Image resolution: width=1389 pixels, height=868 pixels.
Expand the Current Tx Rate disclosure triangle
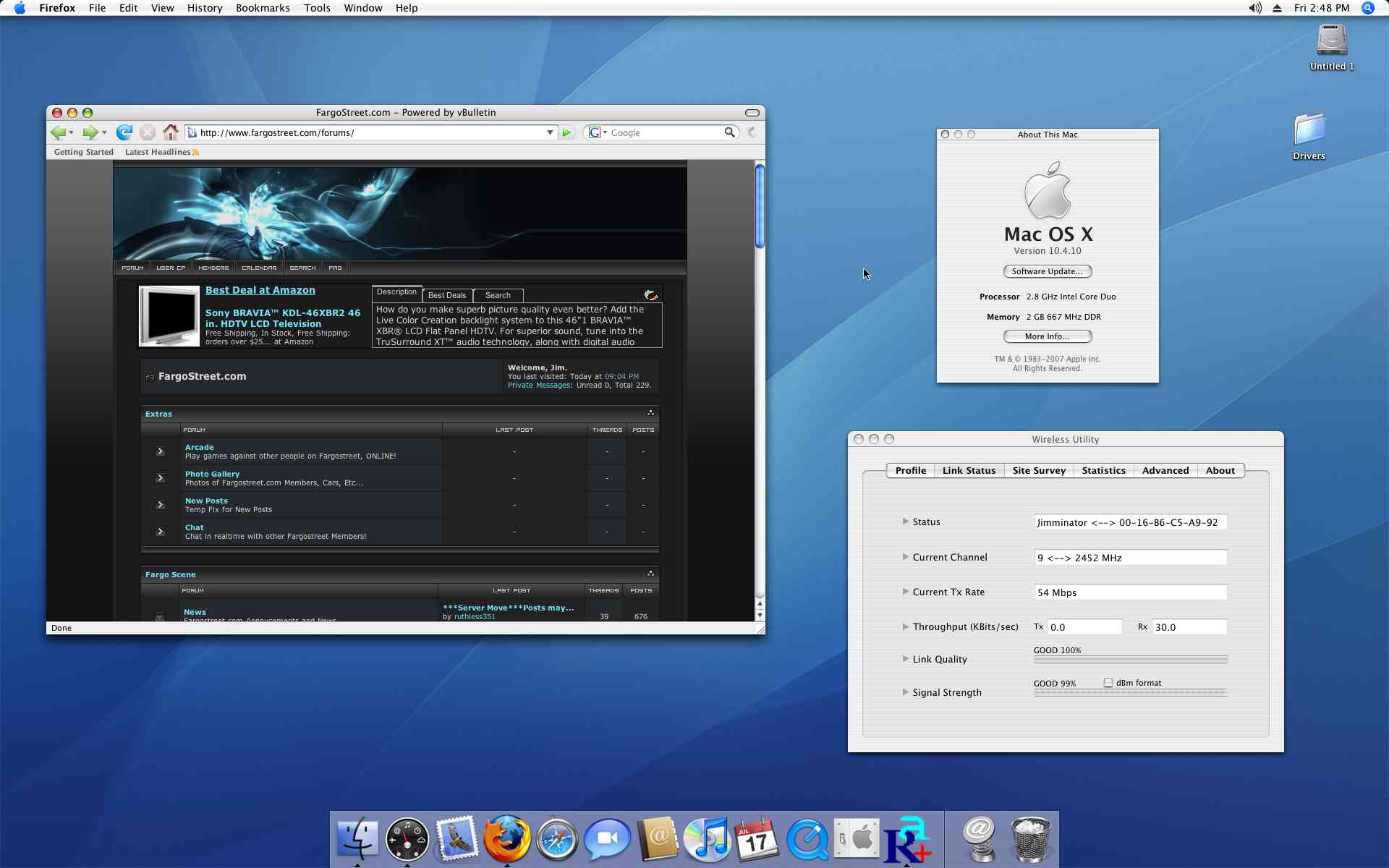[x=905, y=592]
